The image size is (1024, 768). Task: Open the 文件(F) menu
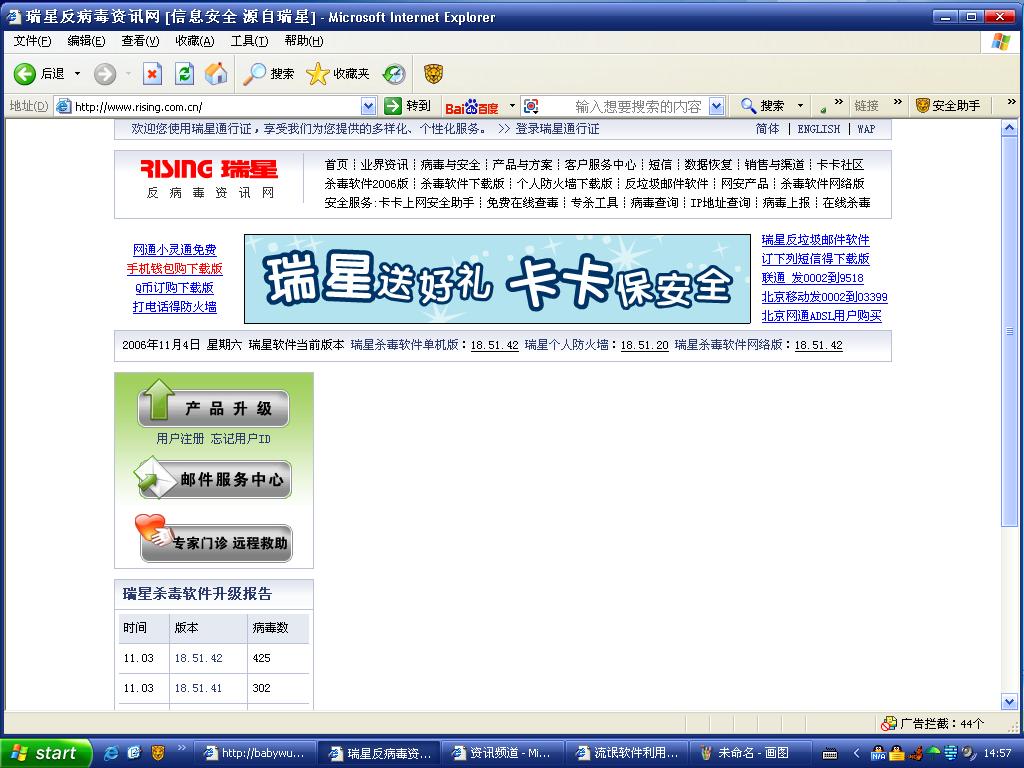pos(32,41)
